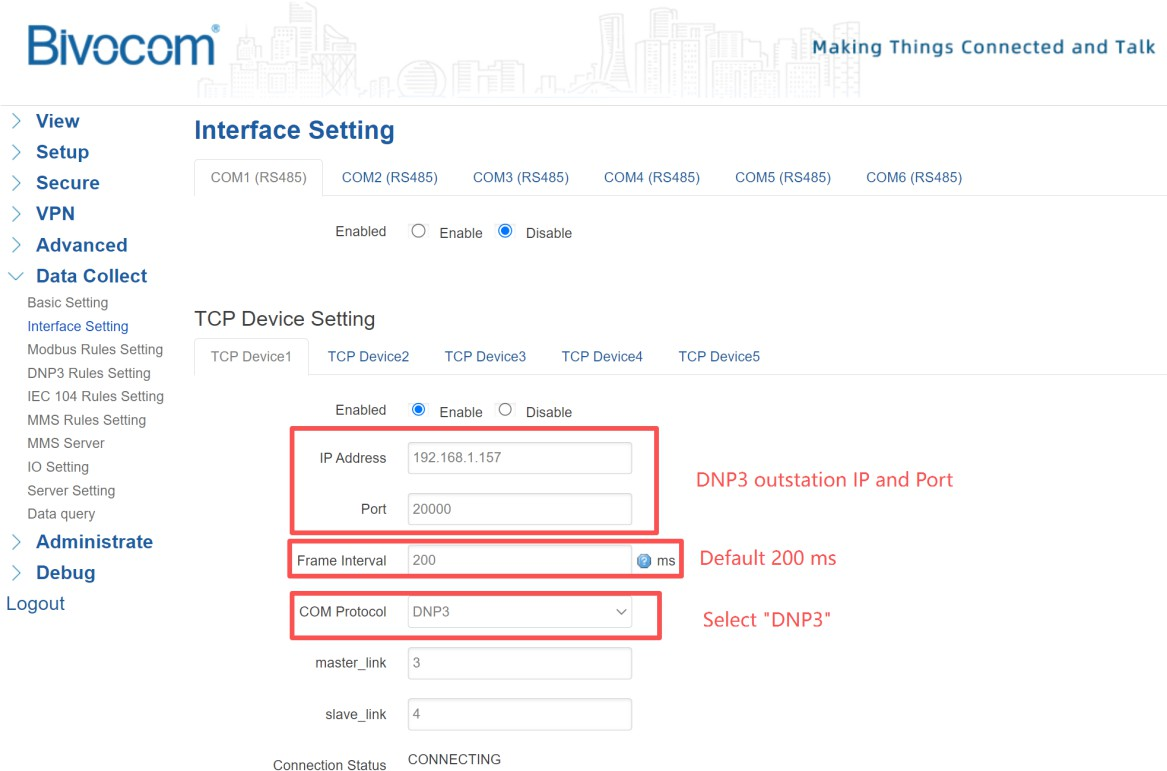This screenshot has width=1167, height=771.
Task: Click the Logout link
Action: pyautogui.click(x=35, y=604)
